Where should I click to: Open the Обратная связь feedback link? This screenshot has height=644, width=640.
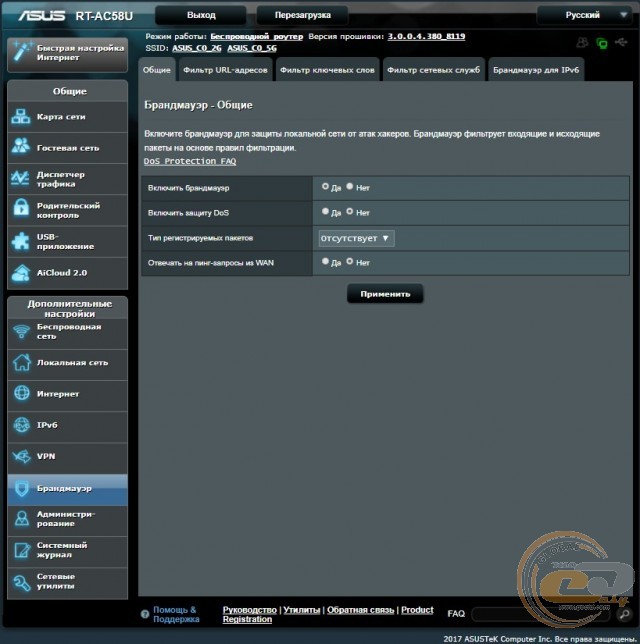tap(361, 610)
